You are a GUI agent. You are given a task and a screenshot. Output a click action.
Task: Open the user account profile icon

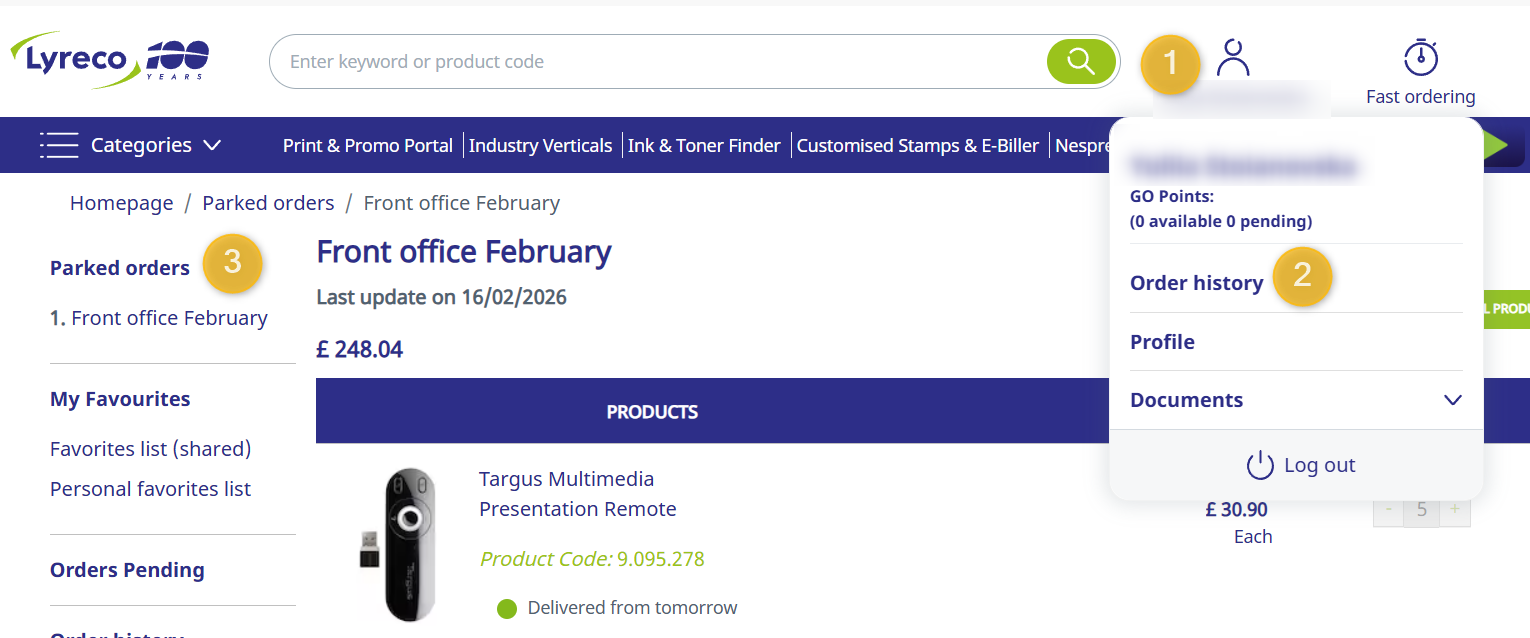click(1233, 58)
